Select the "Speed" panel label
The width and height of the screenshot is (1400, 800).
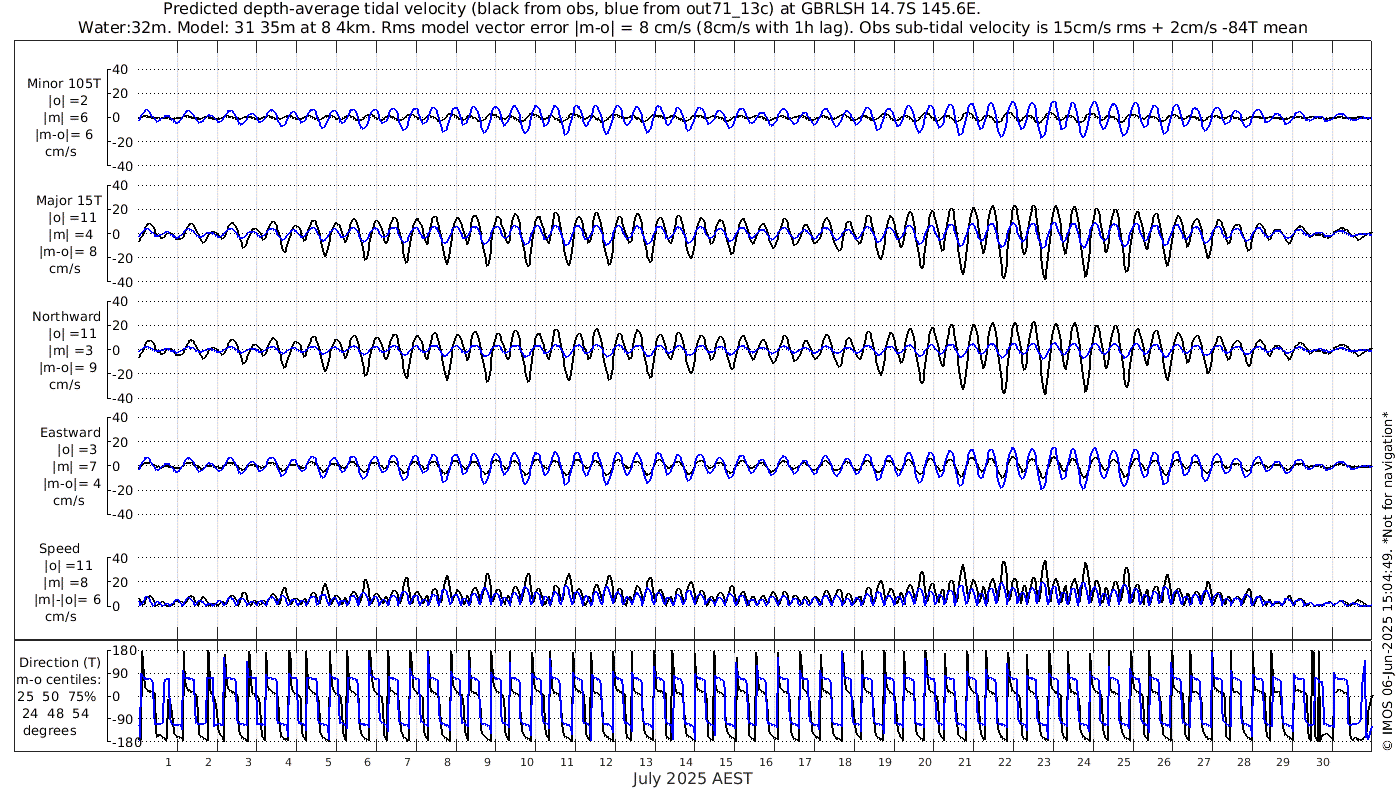pyautogui.click(x=59, y=549)
